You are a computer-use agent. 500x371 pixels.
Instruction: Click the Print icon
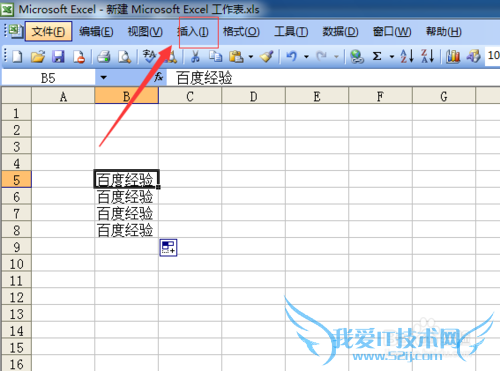[x=104, y=57]
